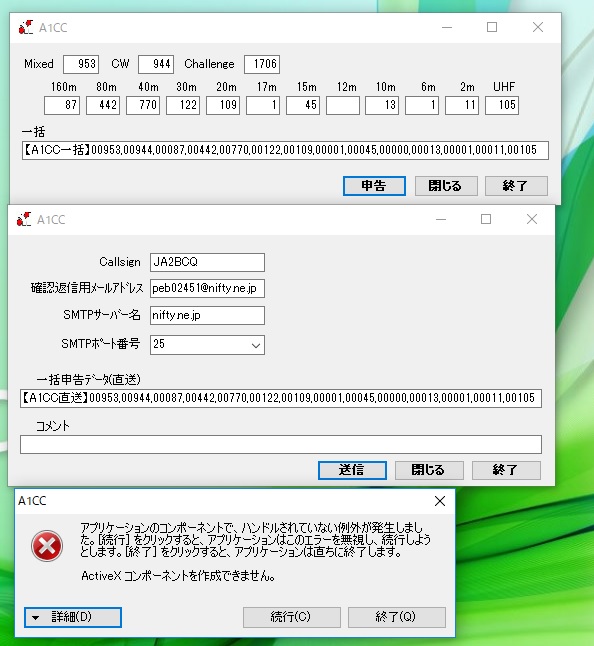The width and height of the screenshot is (594, 646).
Task: Close the second A1CC window
Action: pos(532,219)
